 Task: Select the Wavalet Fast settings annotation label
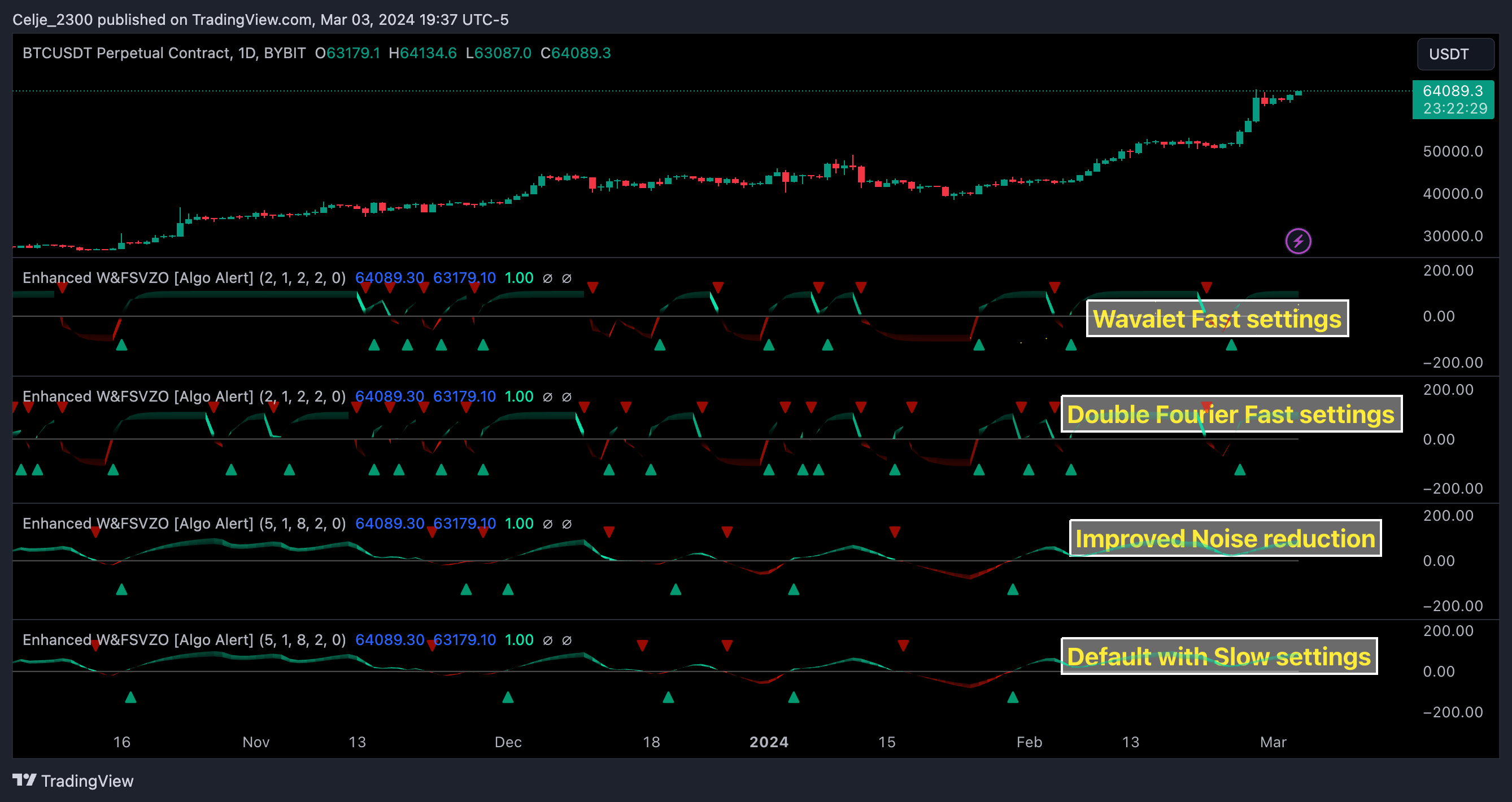1217,319
